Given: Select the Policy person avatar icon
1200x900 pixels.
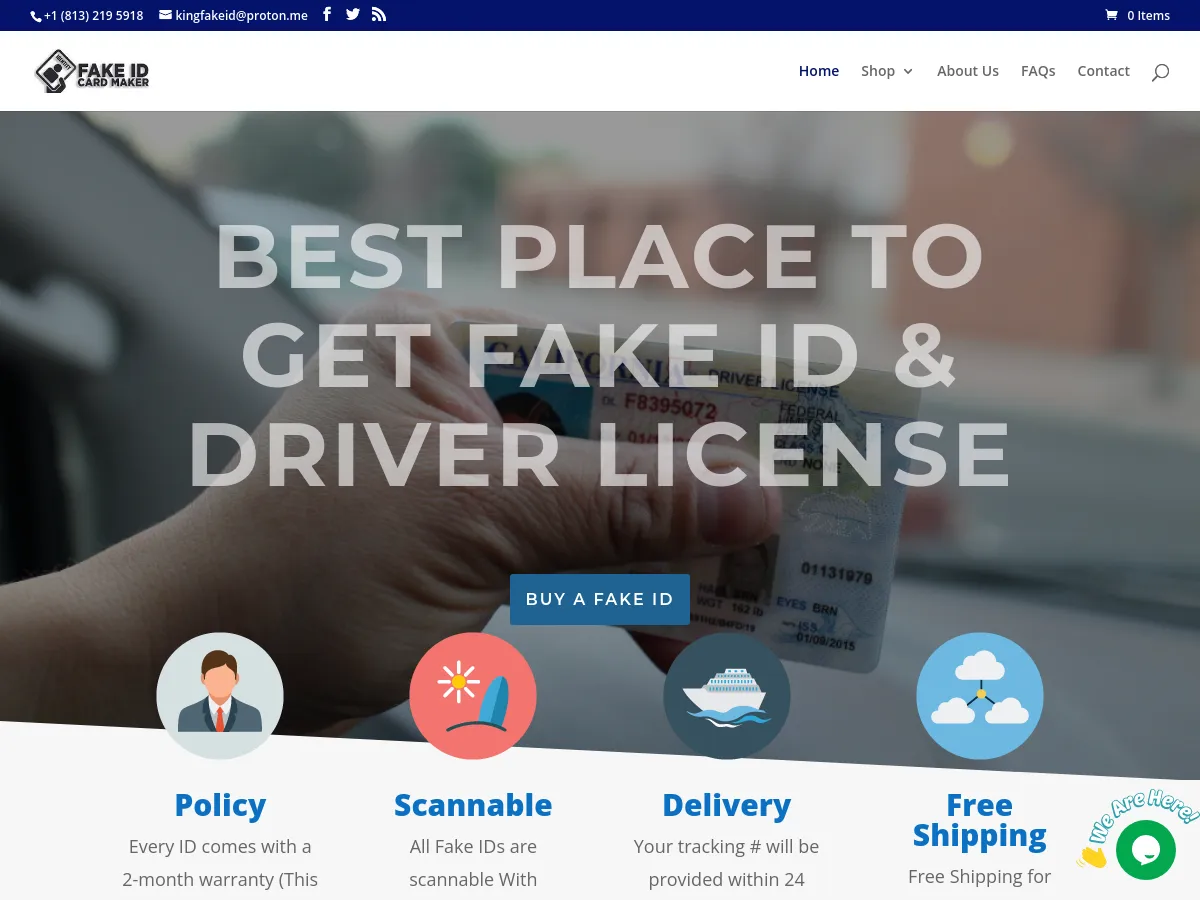Looking at the screenshot, I should pyautogui.click(x=220, y=695).
